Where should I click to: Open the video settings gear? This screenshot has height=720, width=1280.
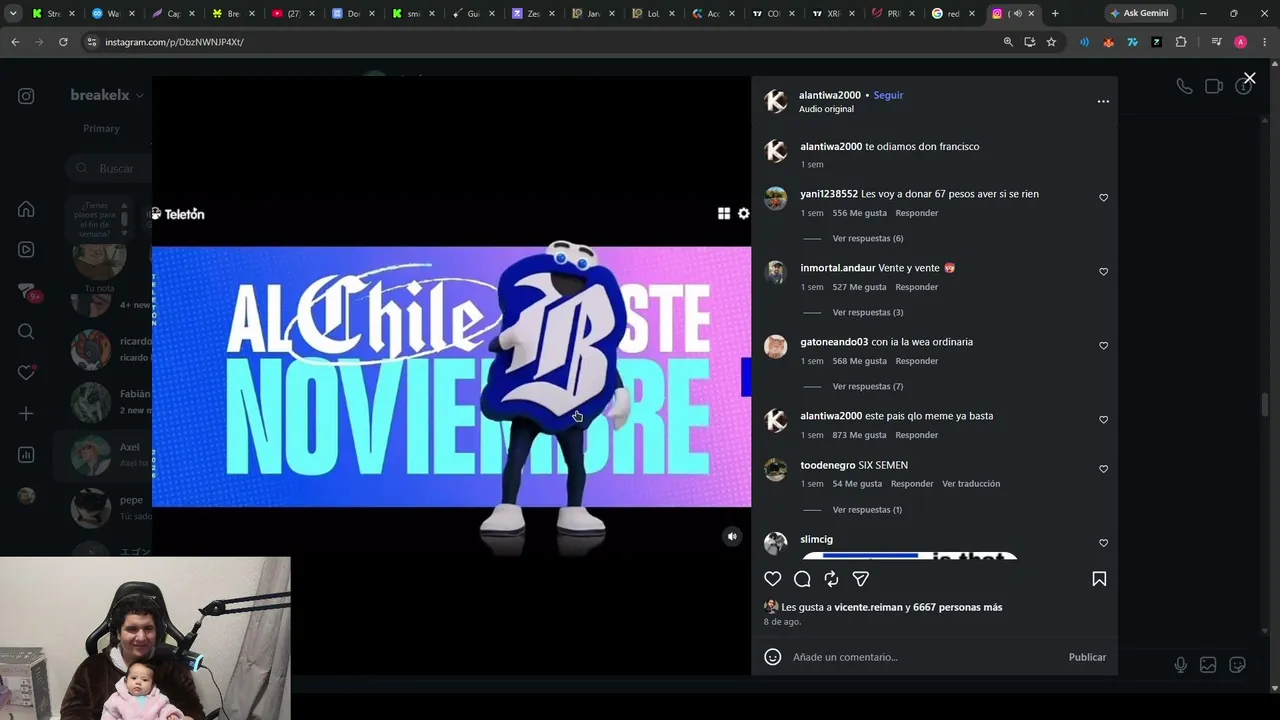tap(743, 213)
